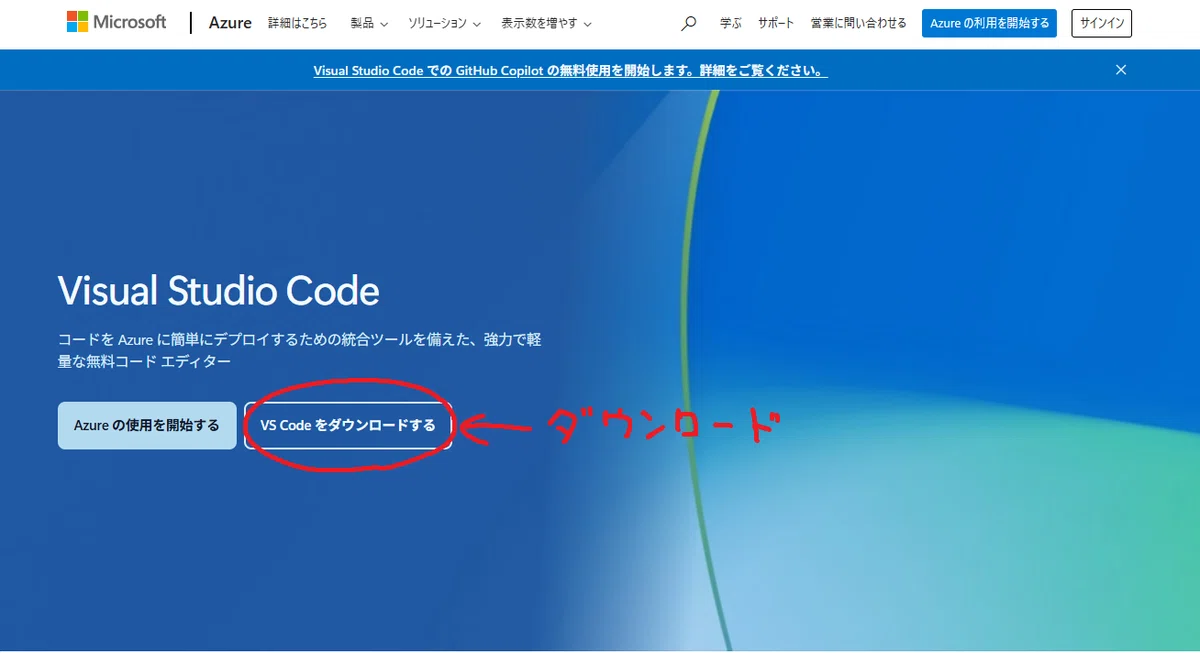Click VS Code をダウンロードする button
The image size is (1200, 653).
[348, 425]
